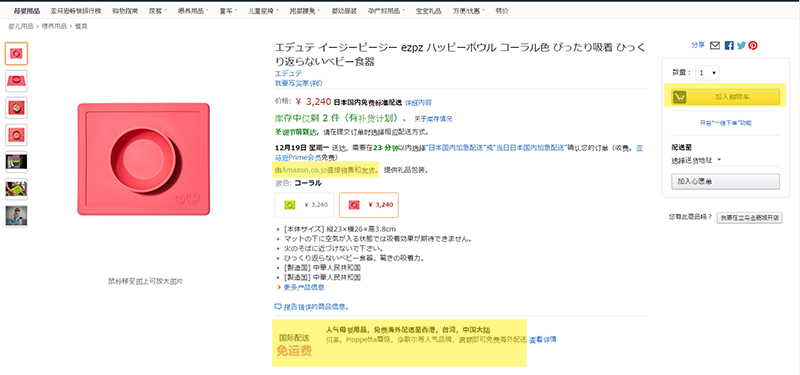Go to 婴儿用品 breadcrumb link
The height and width of the screenshot is (375, 800).
click(21, 26)
